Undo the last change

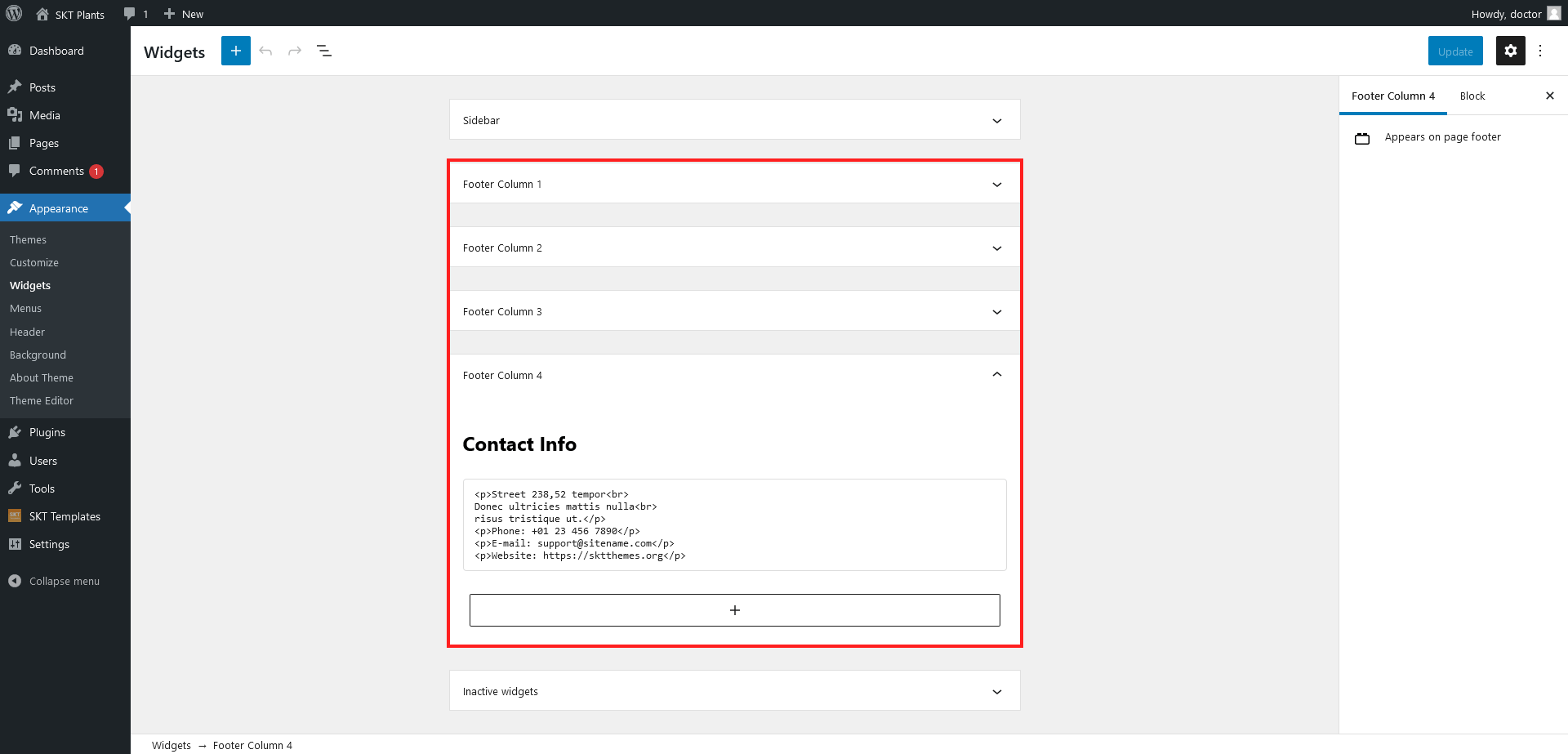265,51
